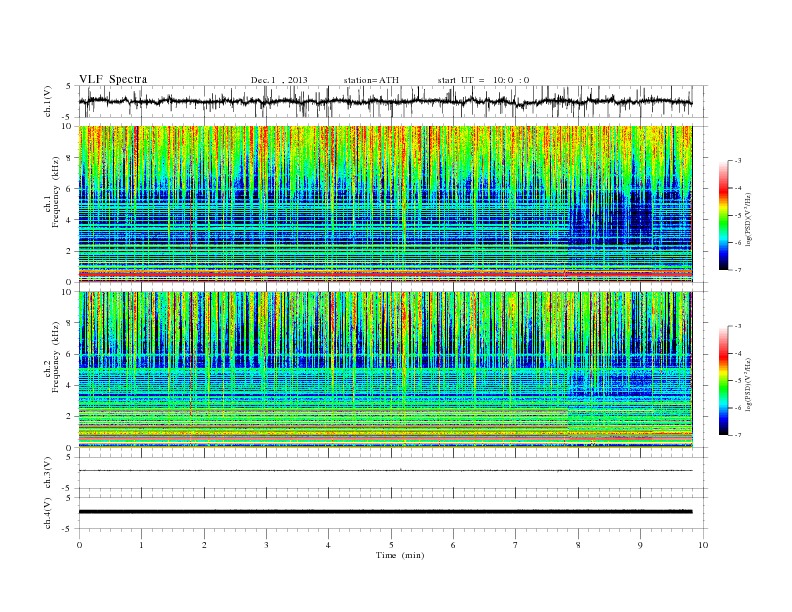
Task: Click the "-7" tick on ch.2 color bar
Action: point(738,435)
